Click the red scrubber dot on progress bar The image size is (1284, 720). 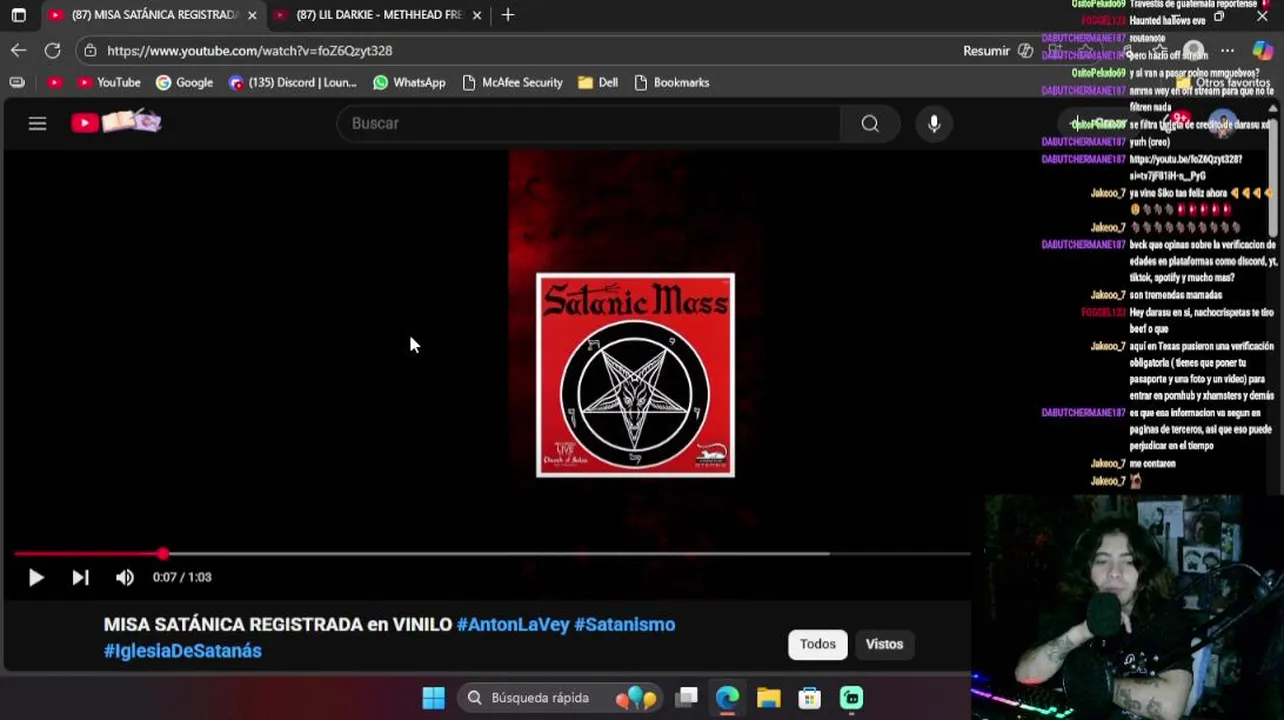[x=163, y=553]
